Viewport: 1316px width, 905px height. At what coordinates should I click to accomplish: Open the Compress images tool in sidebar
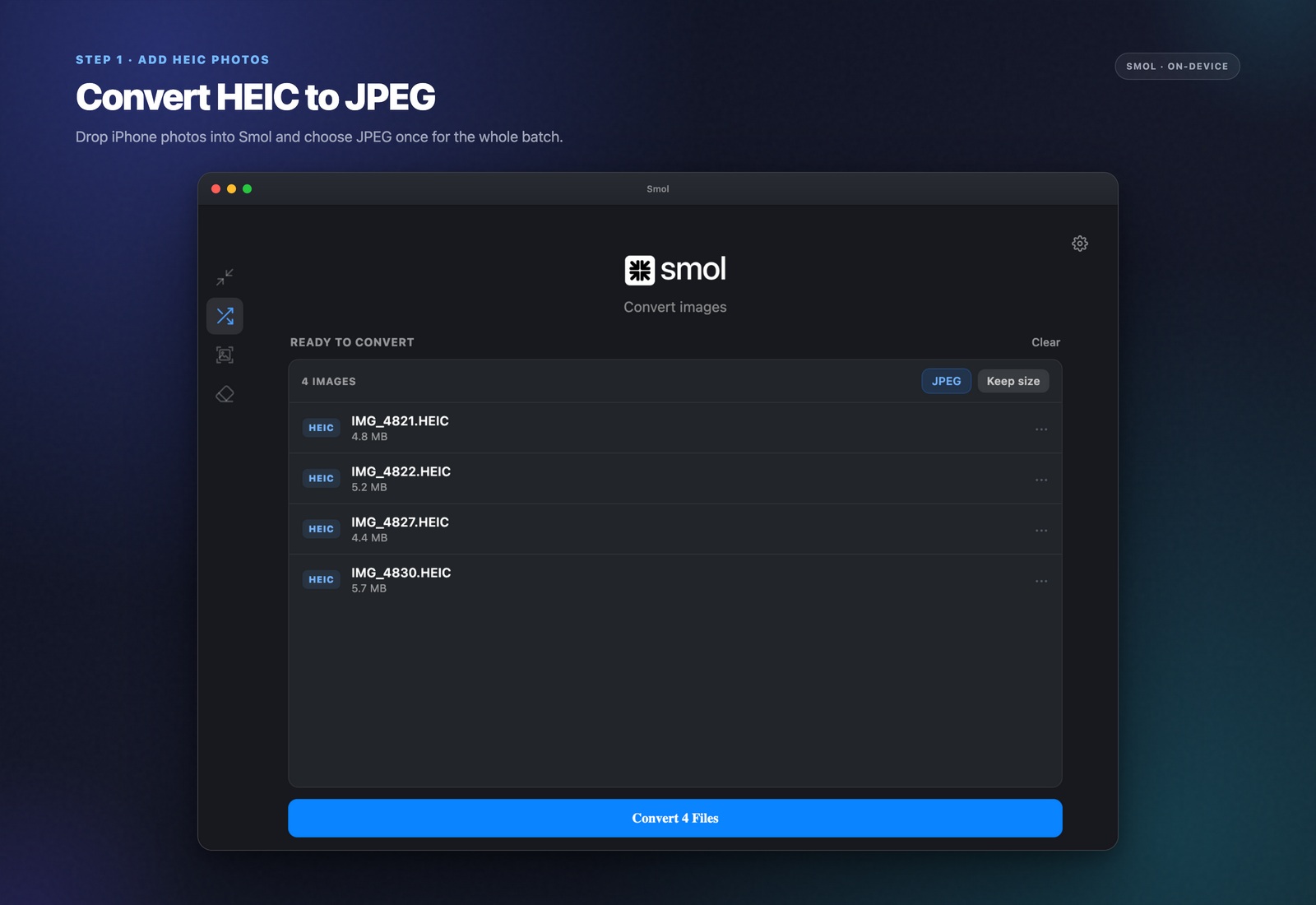click(225, 276)
